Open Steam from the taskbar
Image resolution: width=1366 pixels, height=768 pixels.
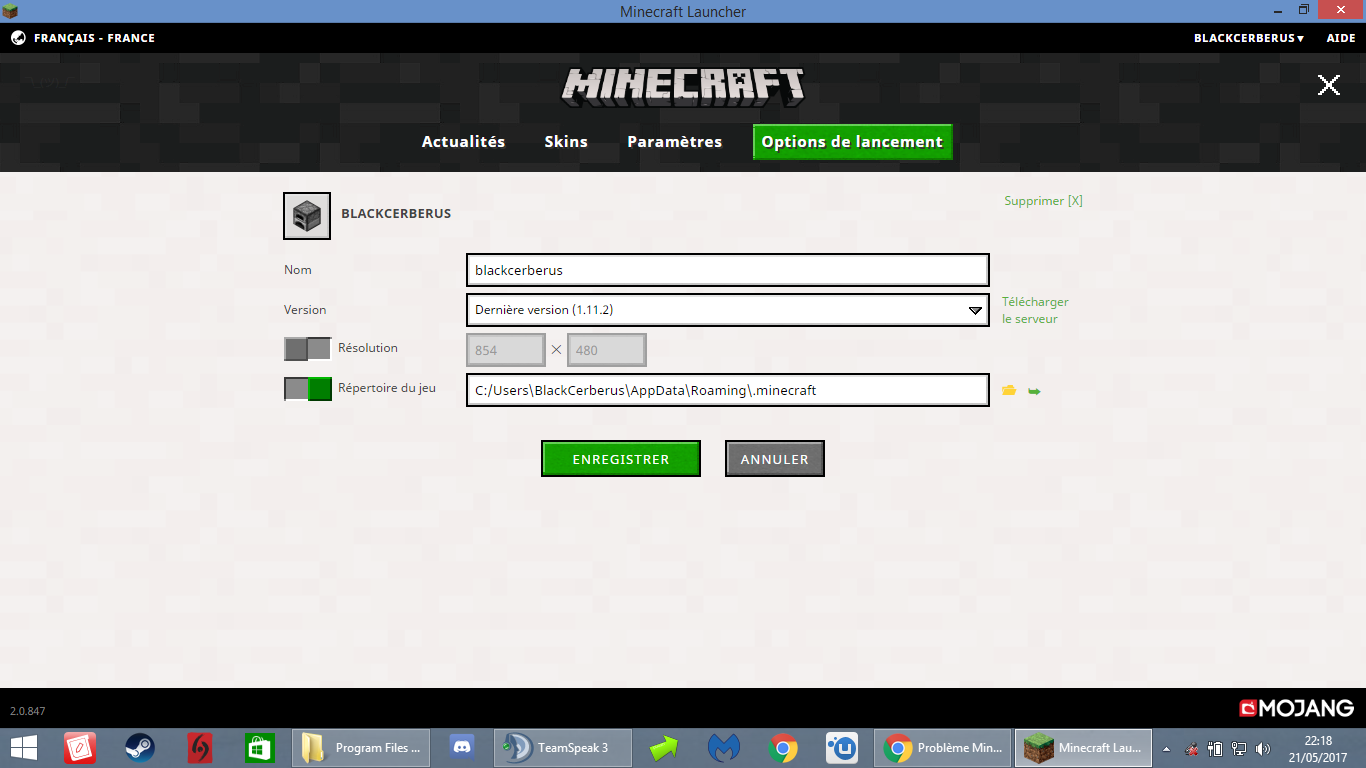point(139,748)
